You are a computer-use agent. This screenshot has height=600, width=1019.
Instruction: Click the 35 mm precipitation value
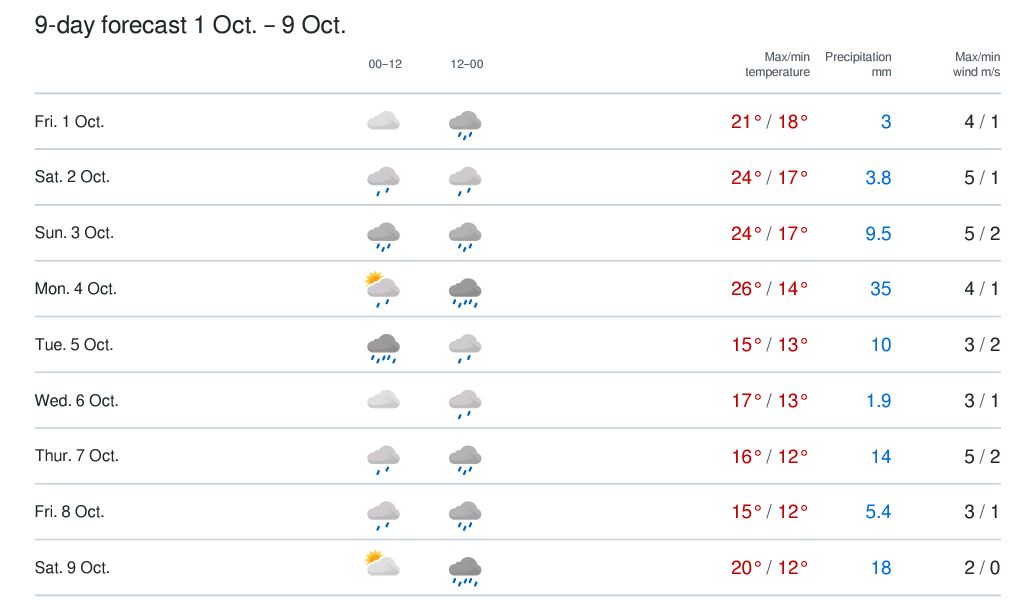pos(881,289)
